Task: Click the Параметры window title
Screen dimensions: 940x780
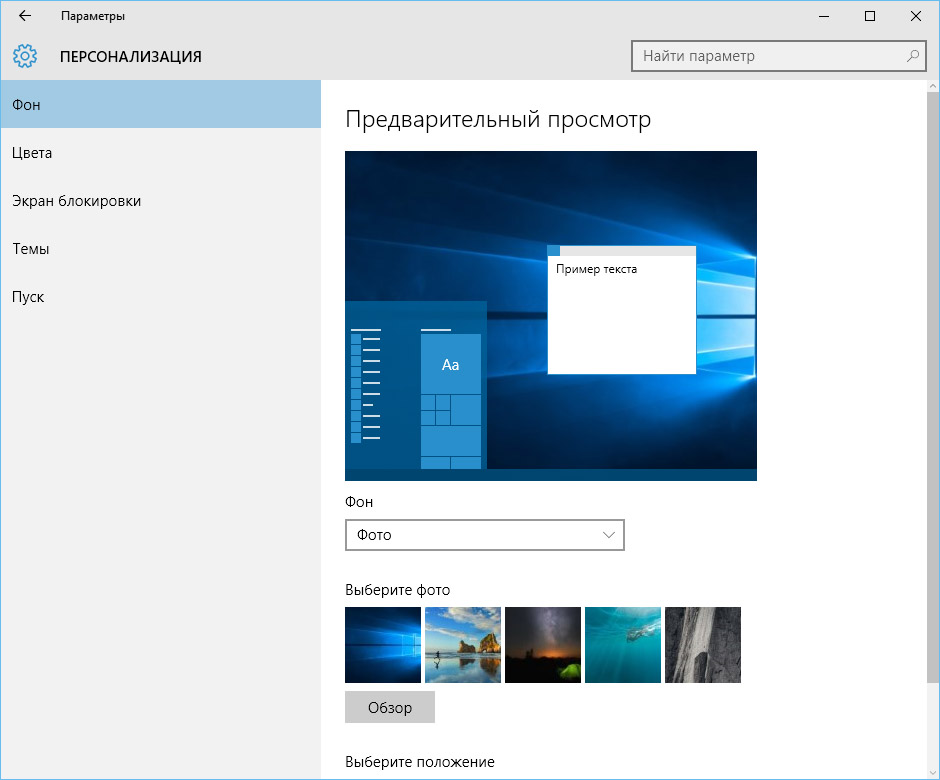Action: (x=93, y=16)
